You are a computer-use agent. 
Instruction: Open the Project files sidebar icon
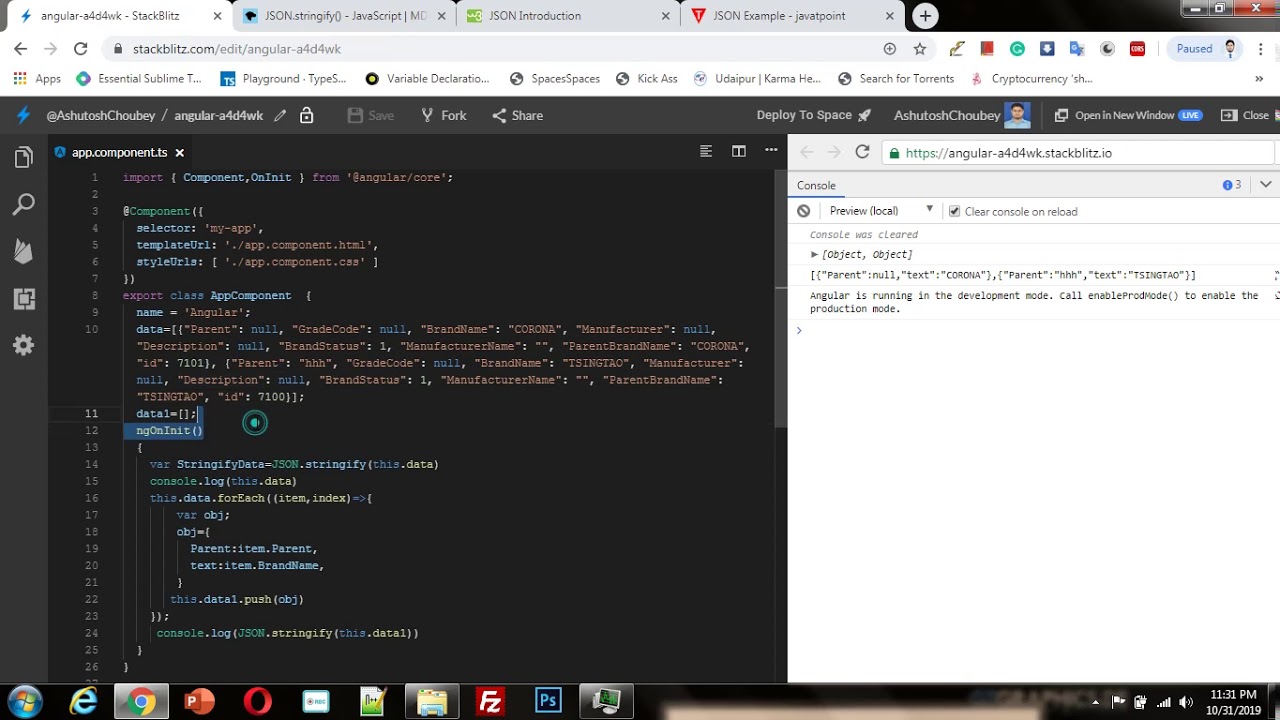(x=24, y=158)
